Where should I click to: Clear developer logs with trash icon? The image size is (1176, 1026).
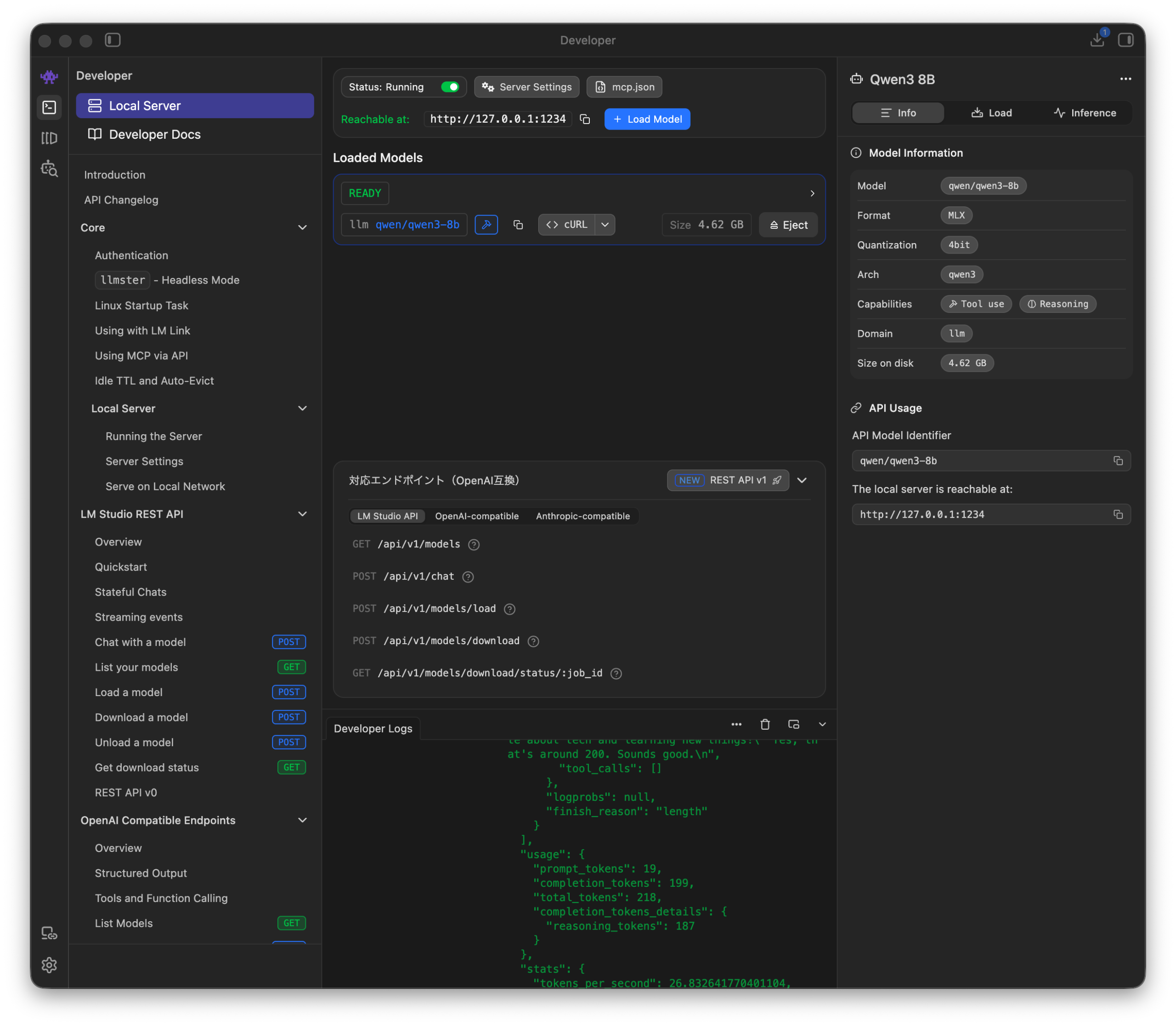point(764,724)
